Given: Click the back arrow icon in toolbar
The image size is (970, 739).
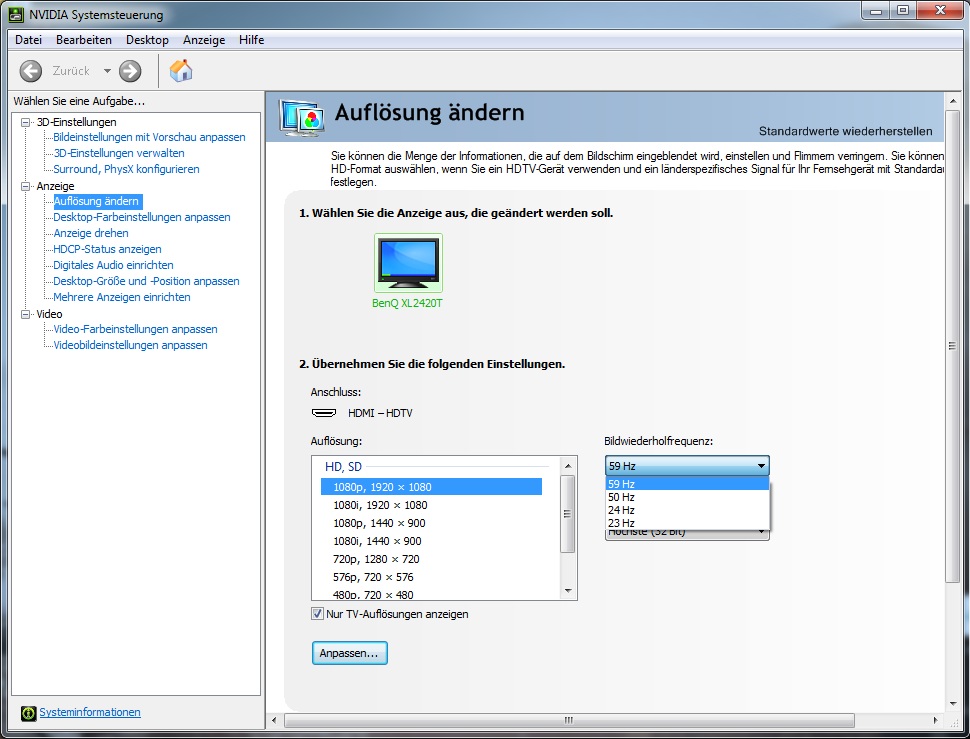Looking at the screenshot, I should pyautogui.click(x=31, y=71).
